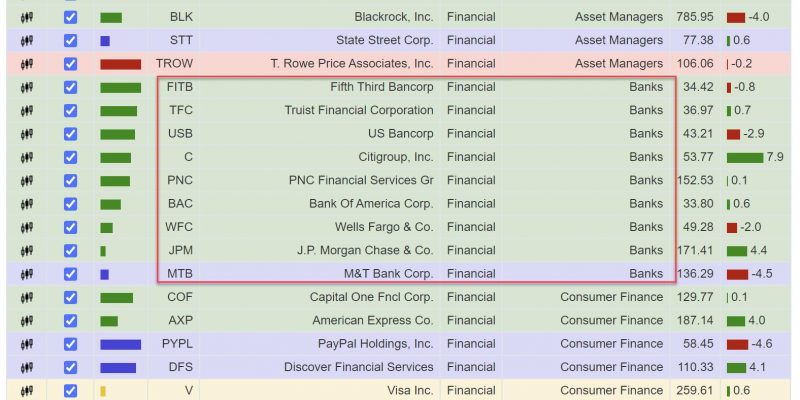Click the 7.9 change bar for Citigroup
The height and width of the screenshot is (400, 800).
click(x=745, y=158)
